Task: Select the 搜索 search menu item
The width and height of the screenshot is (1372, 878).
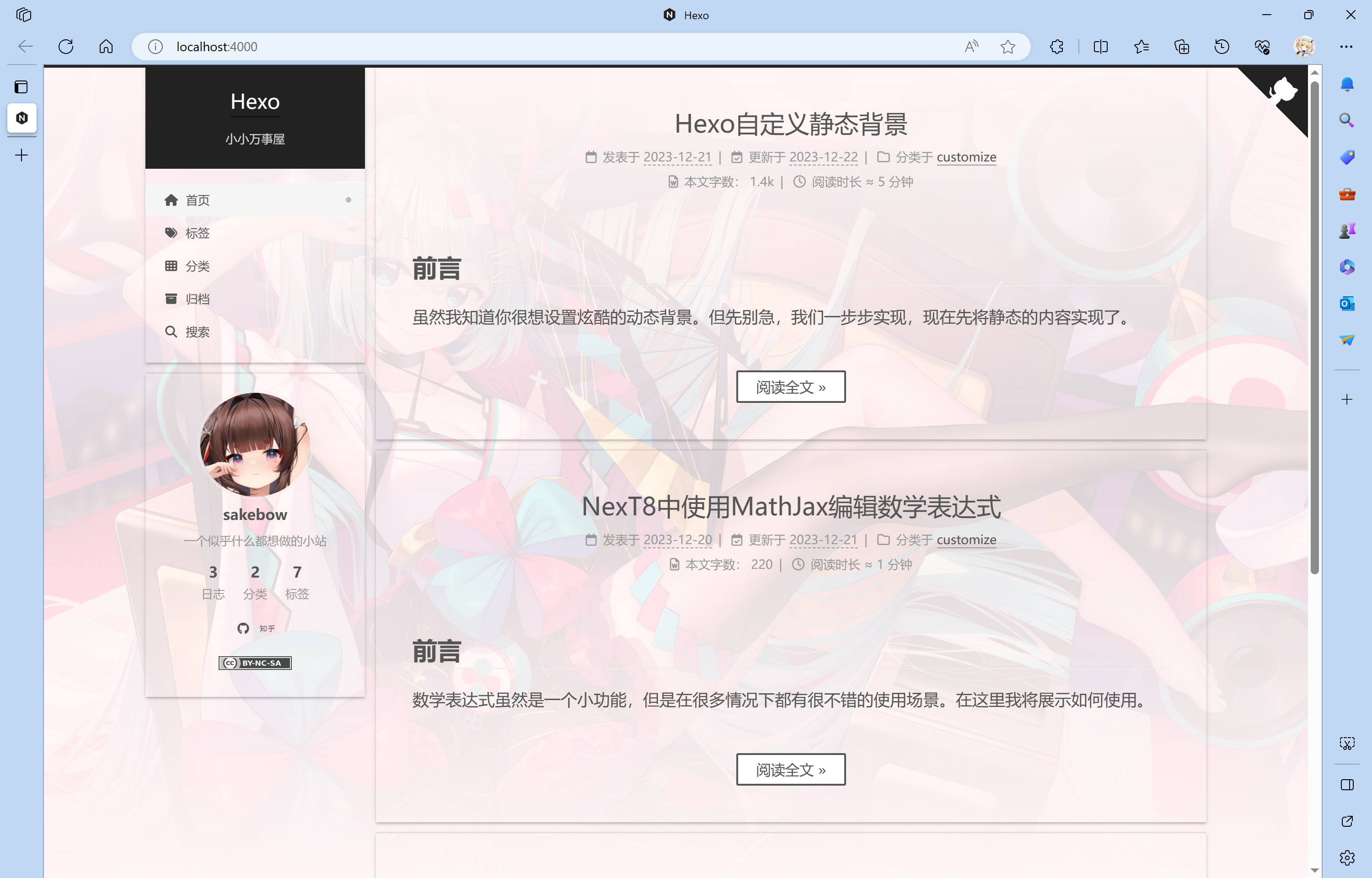Action: tap(197, 332)
